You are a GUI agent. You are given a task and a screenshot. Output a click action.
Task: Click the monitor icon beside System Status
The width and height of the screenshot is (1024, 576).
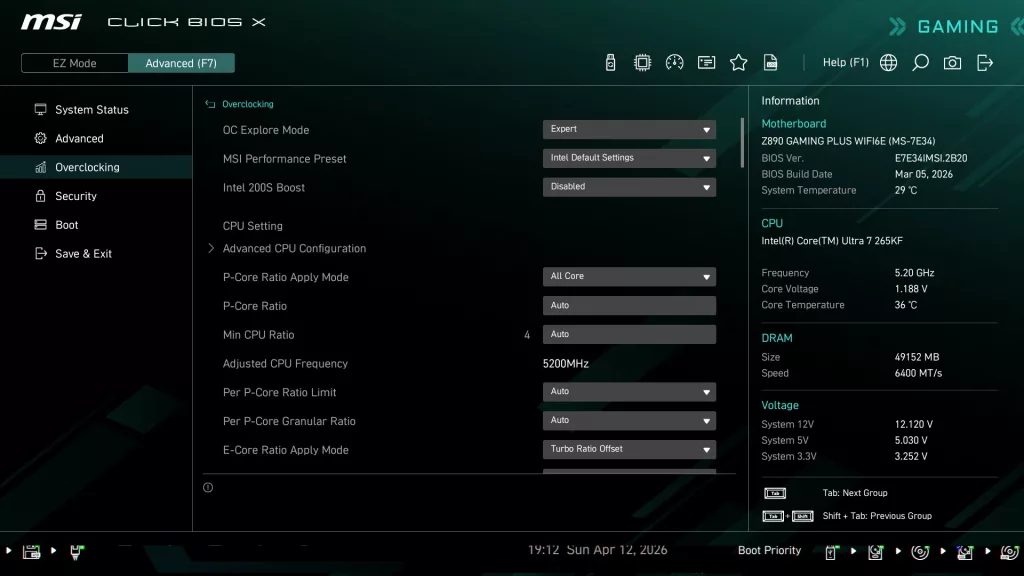(40, 110)
